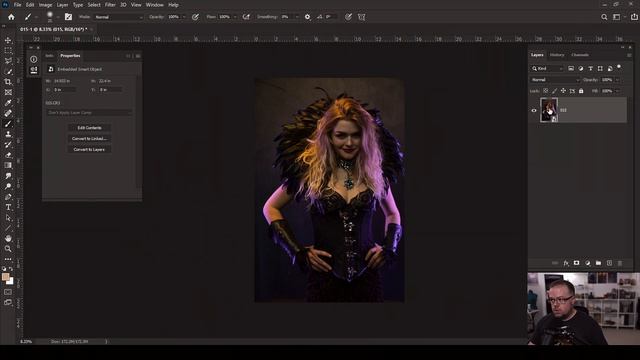The image size is (640, 360).
Task: Open the Smoothing value dropdown
Action: point(296,17)
